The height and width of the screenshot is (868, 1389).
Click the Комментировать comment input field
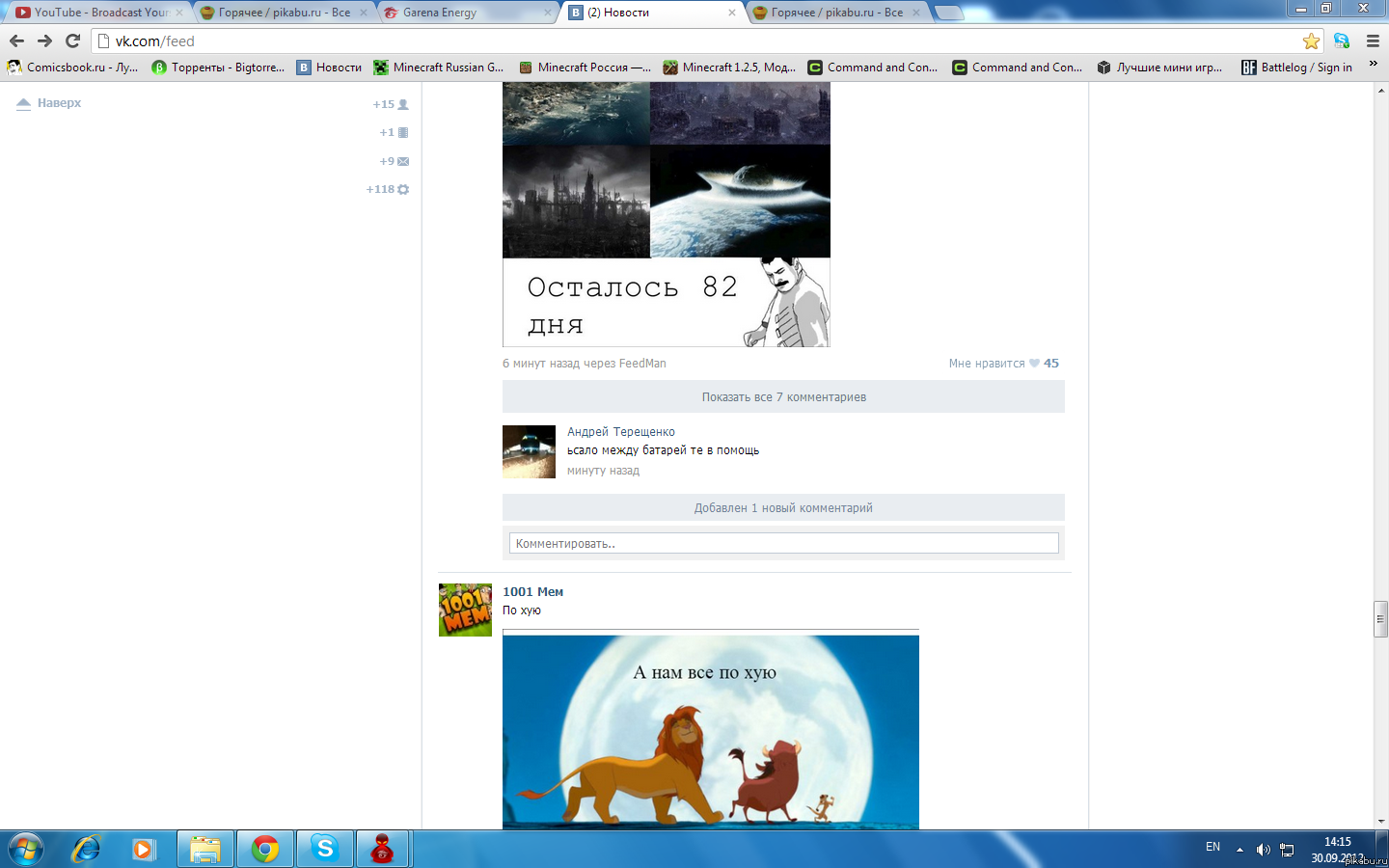(783, 544)
